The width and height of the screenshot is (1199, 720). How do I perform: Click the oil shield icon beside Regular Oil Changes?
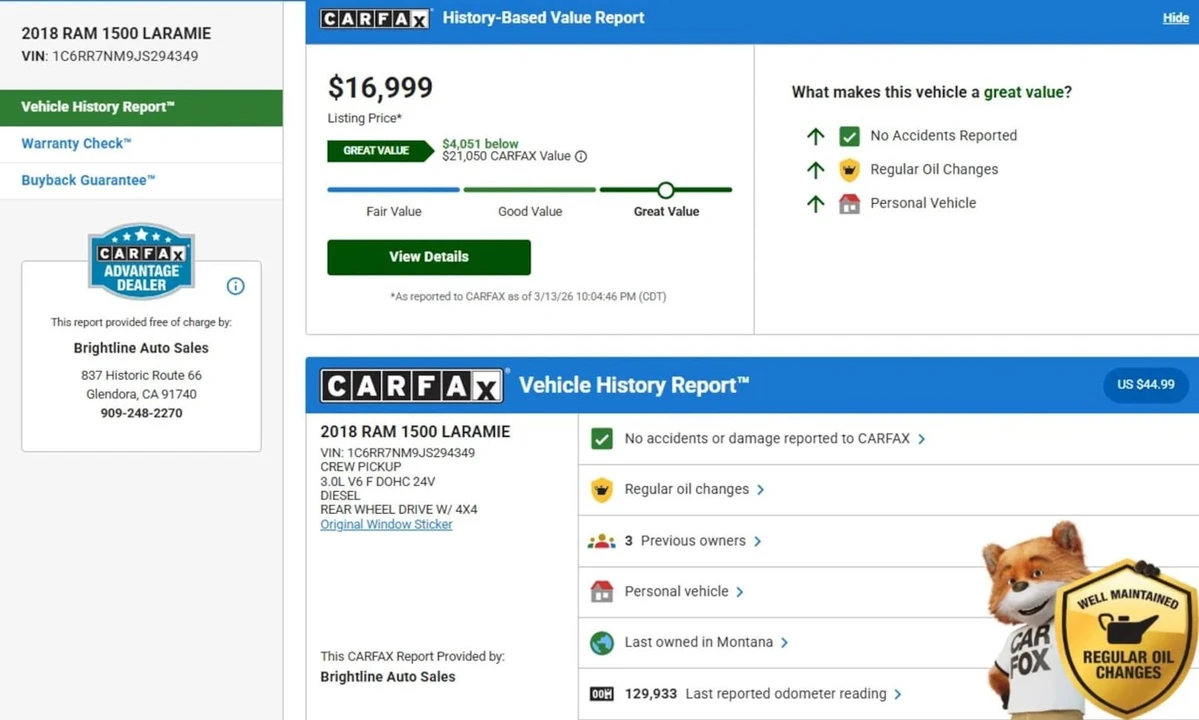pos(850,170)
